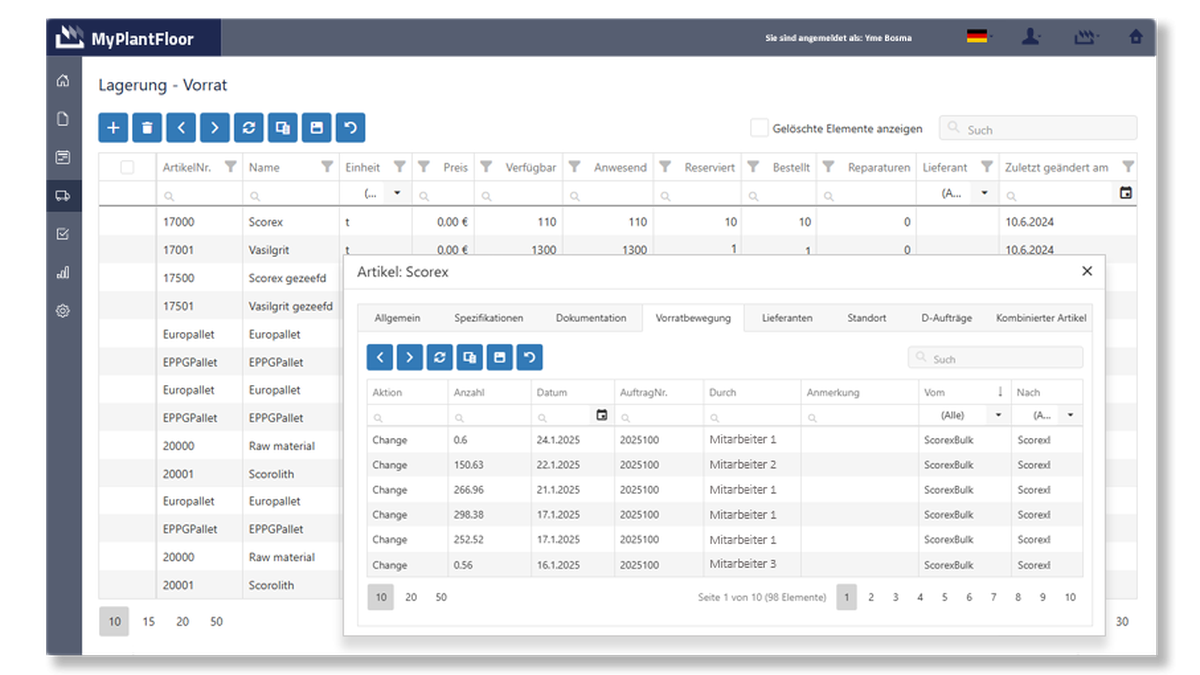Open calendar picker in Datum filter
Screen dimensions: 1200x675
click(x=602, y=415)
